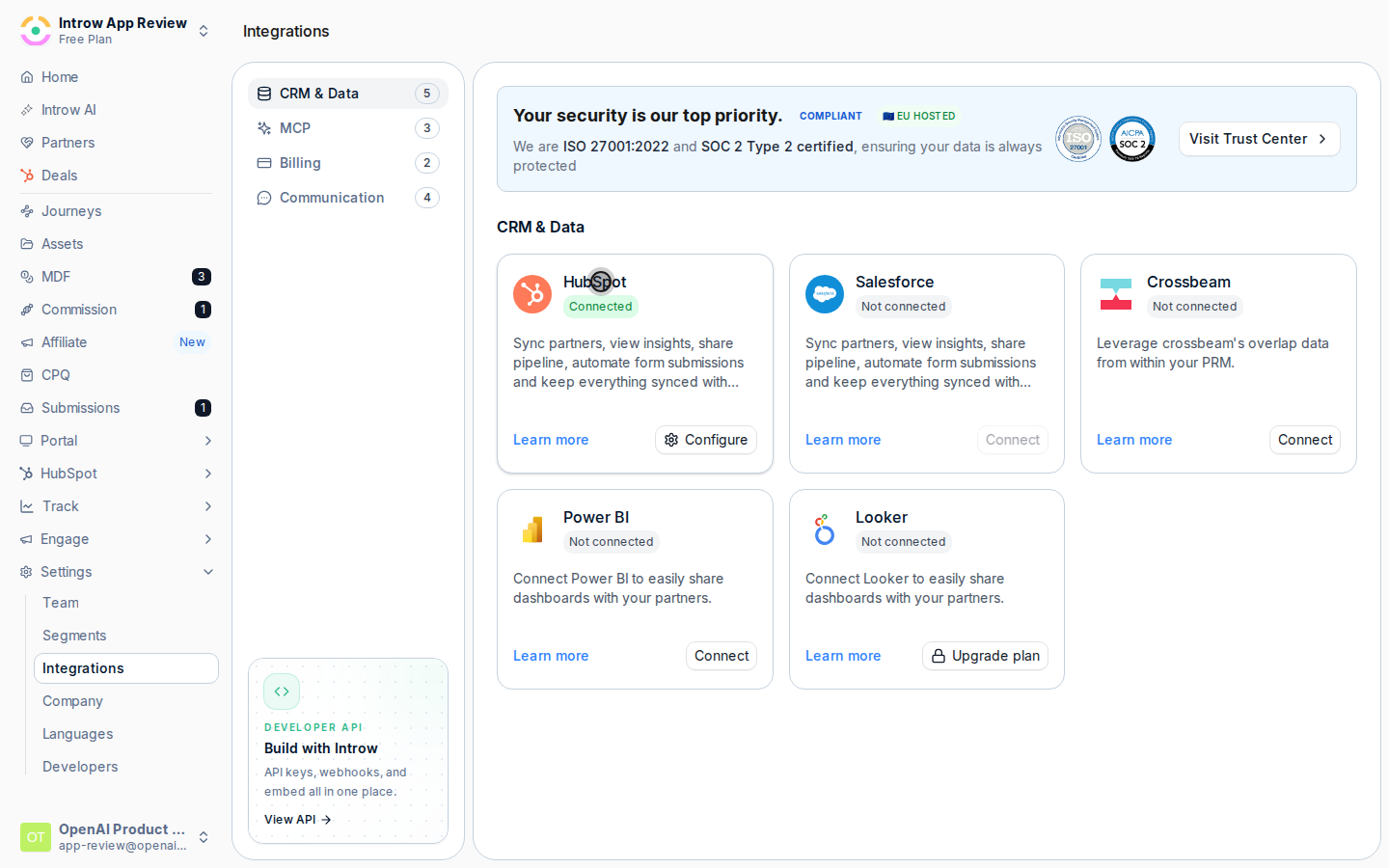Click Connect button on Salesforce card
The image size is (1389, 868).
coord(1013,440)
